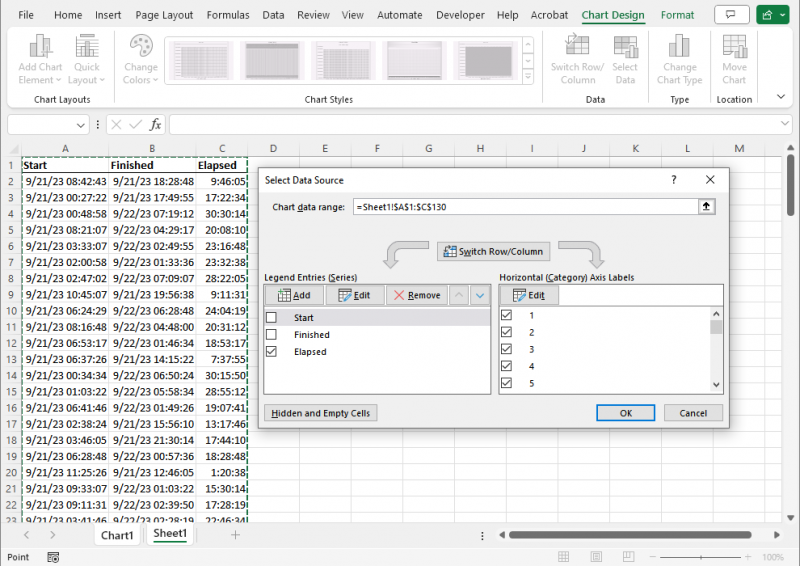
Task: Click Move Chart icon
Action: [734, 59]
